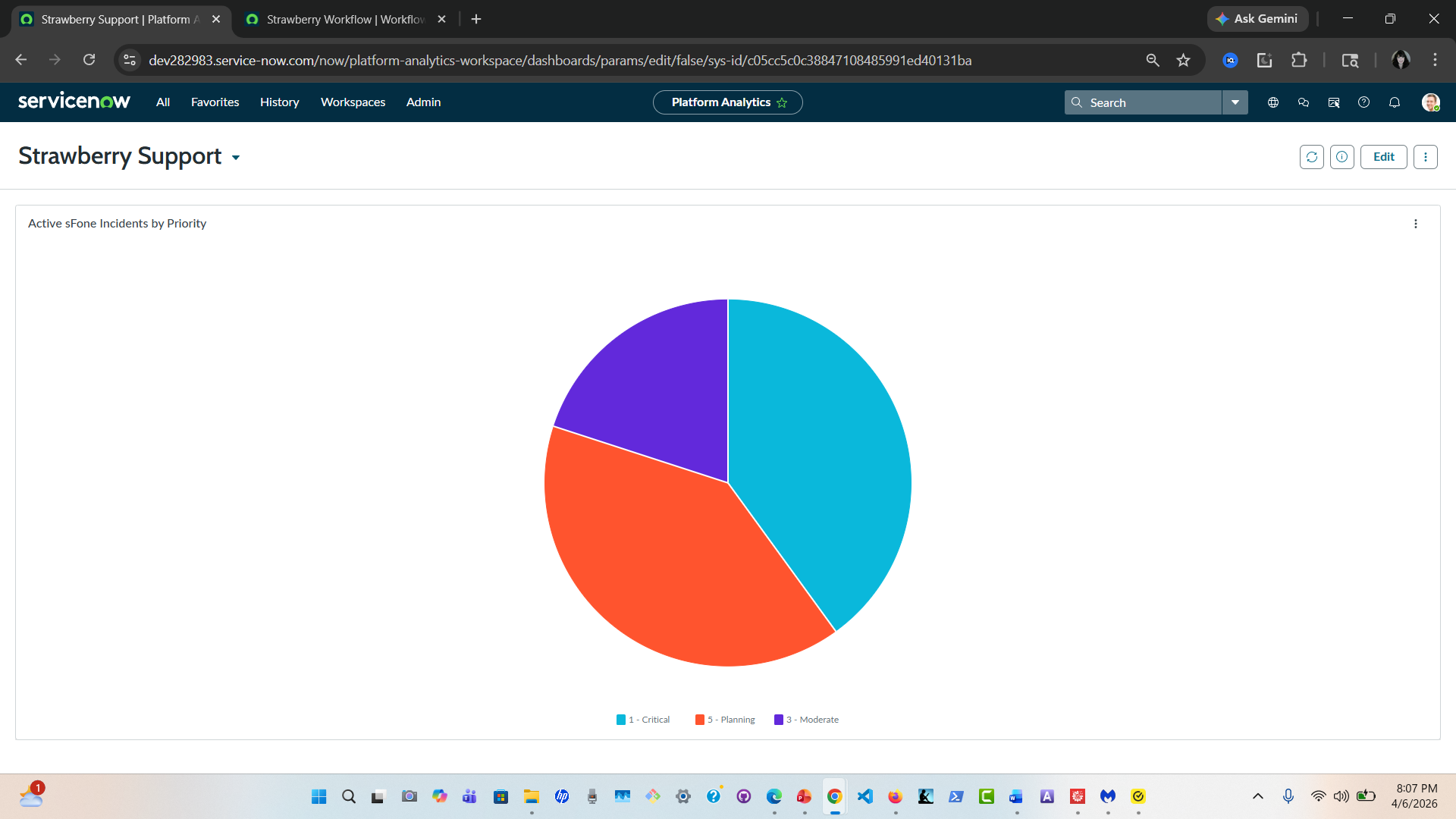Open the All navigation menu
1456x819 pixels.
coord(163,102)
